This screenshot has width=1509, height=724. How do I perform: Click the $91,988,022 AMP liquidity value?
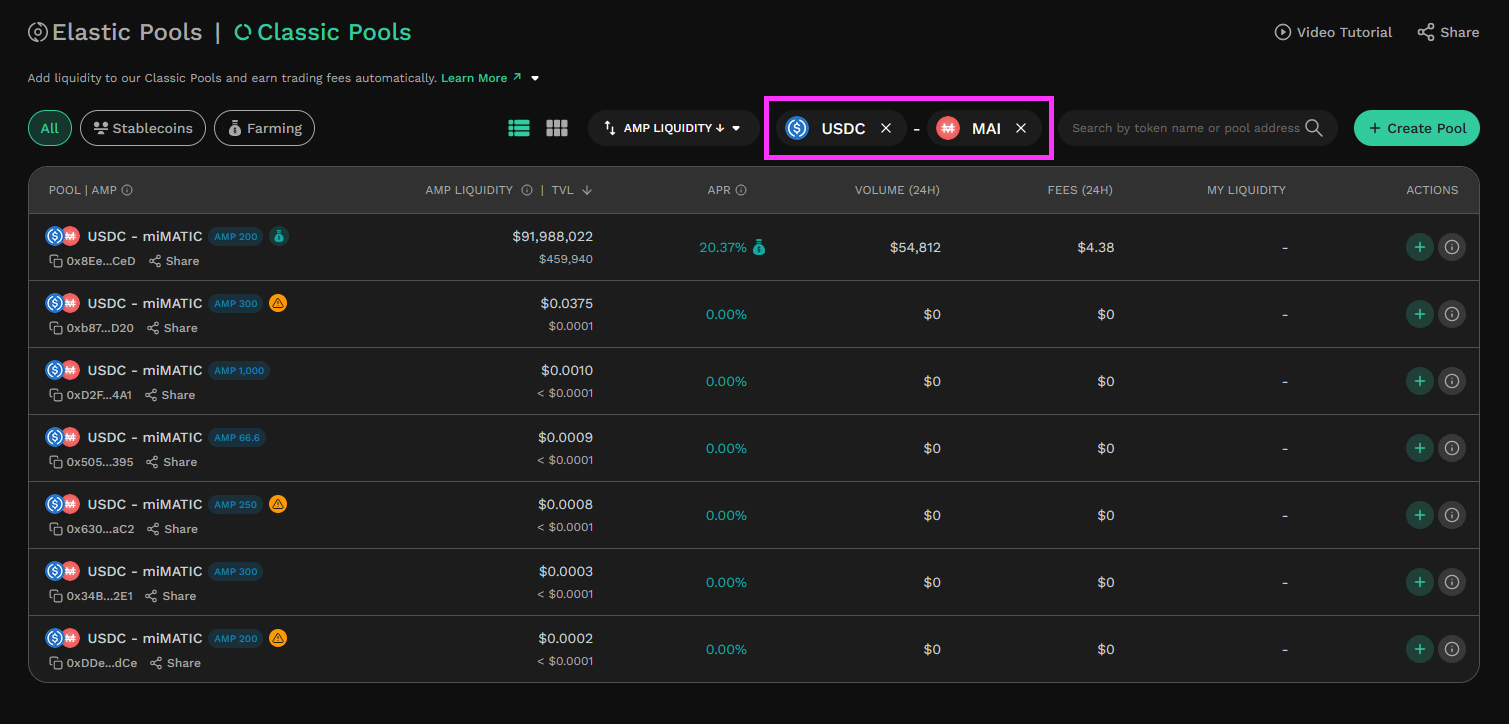553,236
